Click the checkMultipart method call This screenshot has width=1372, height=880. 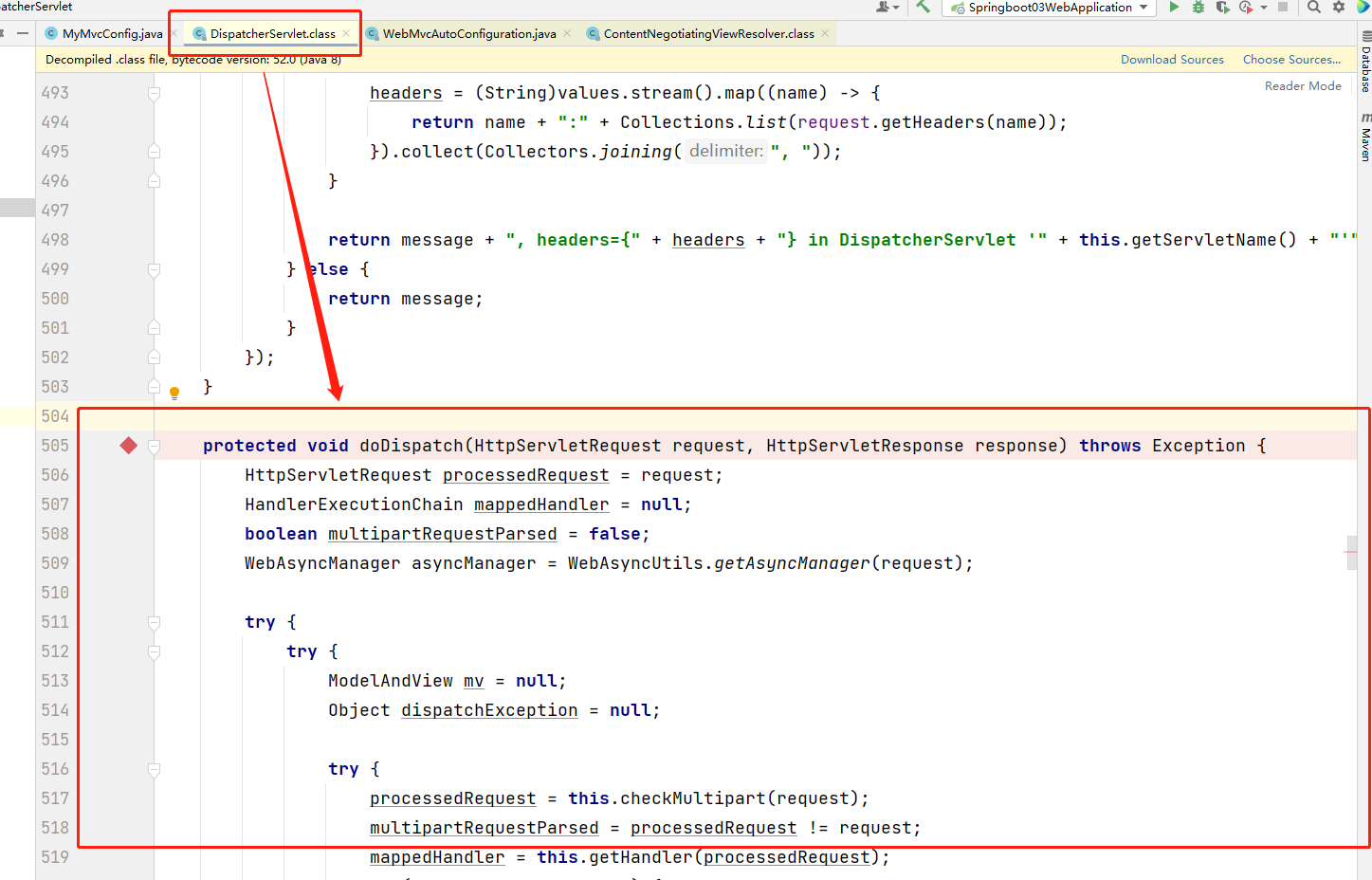(692, 798)
